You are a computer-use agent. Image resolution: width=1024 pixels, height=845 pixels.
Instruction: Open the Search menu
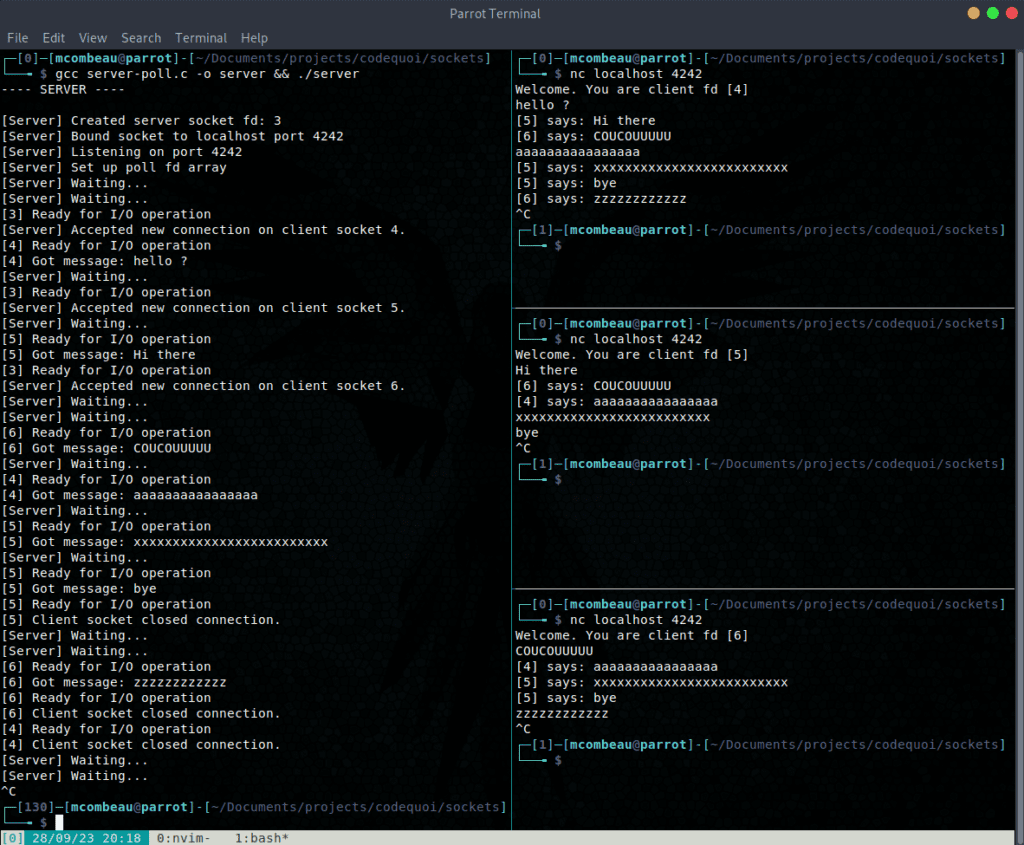pos(141,38)
